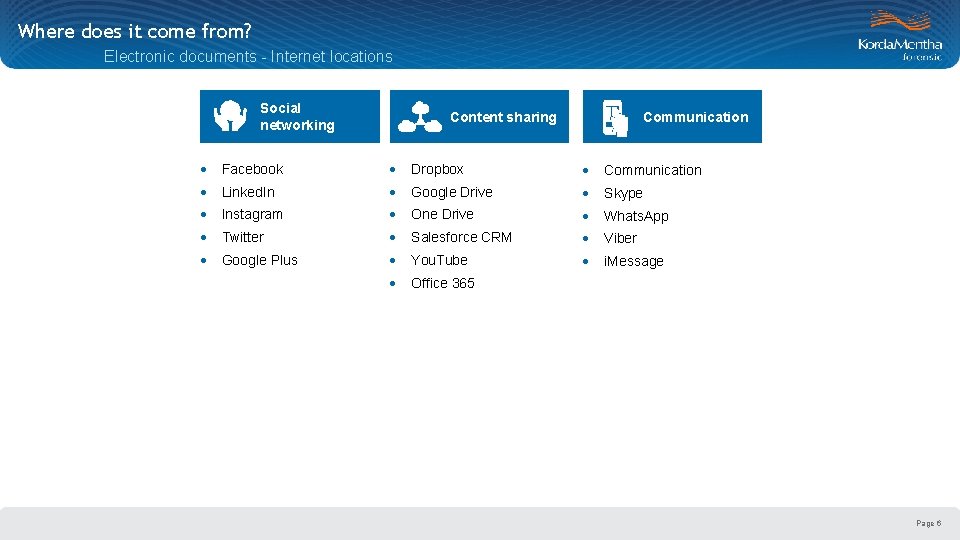Select the Communication header box label
960x540 pixels.
click(x=696, y=117)
